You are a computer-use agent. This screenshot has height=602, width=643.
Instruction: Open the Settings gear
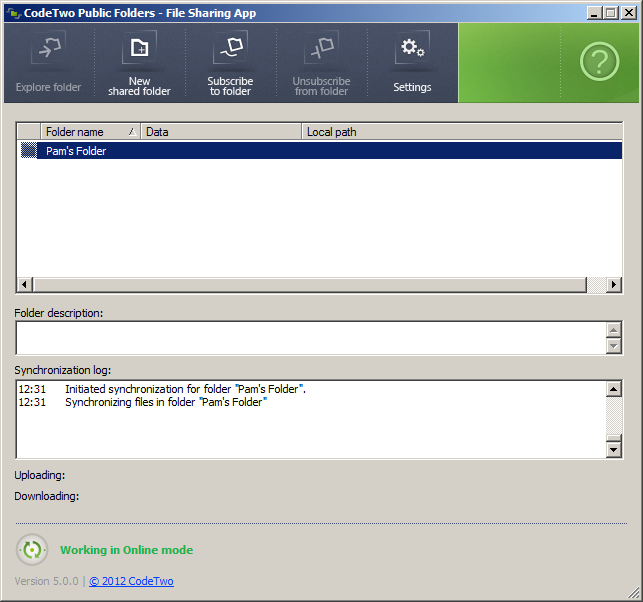pos(412,62)
